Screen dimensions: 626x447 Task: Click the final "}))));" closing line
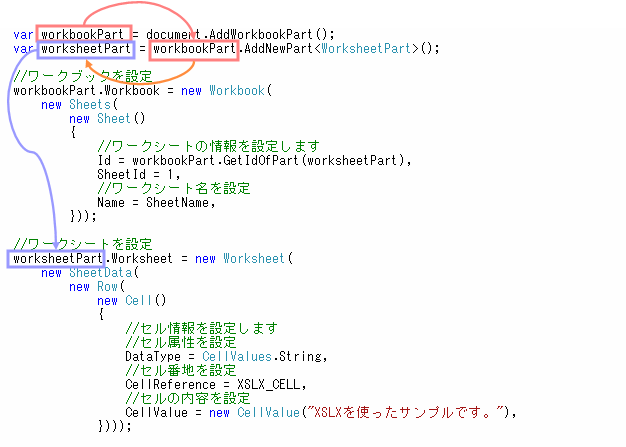click(115, 426)
